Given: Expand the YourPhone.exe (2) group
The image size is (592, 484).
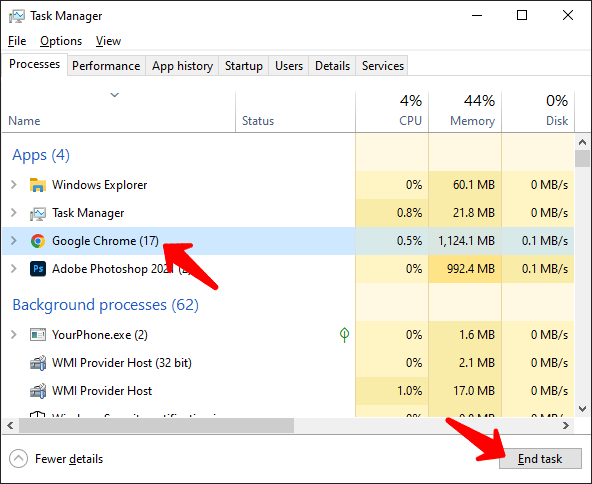Looking at the screenshot, I should click(14, 334).
